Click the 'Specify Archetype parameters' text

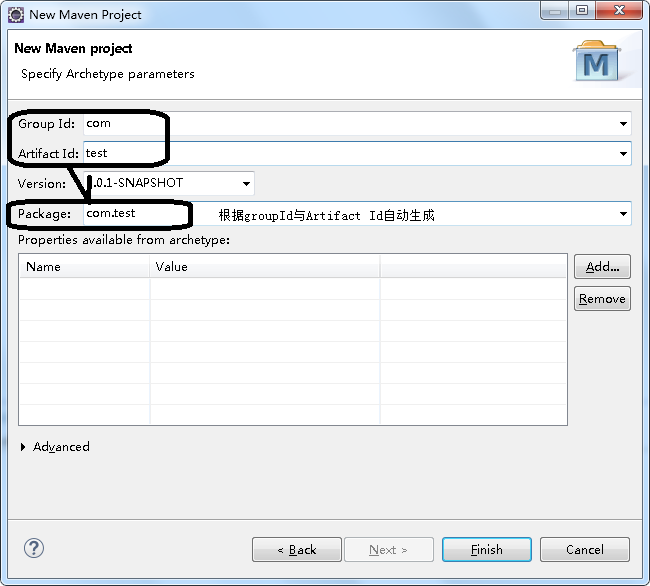pos(108,74)
